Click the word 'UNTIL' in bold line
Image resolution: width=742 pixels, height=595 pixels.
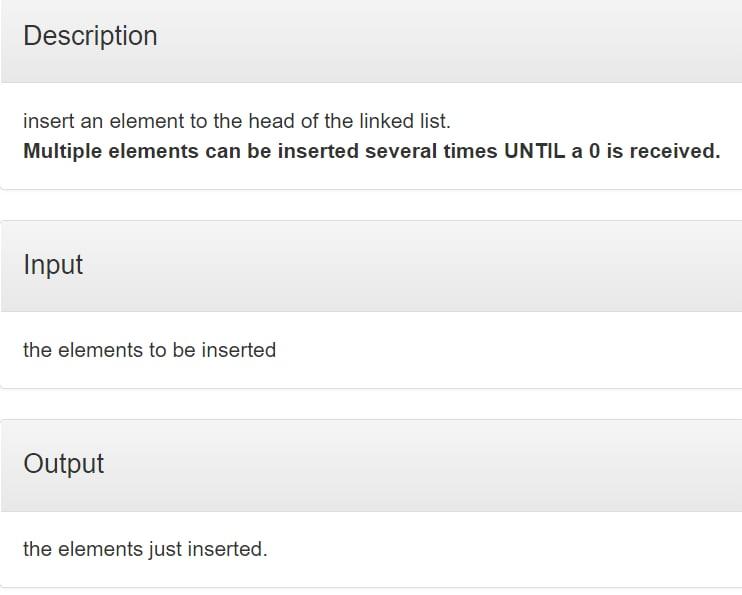(x=535, y=151)
